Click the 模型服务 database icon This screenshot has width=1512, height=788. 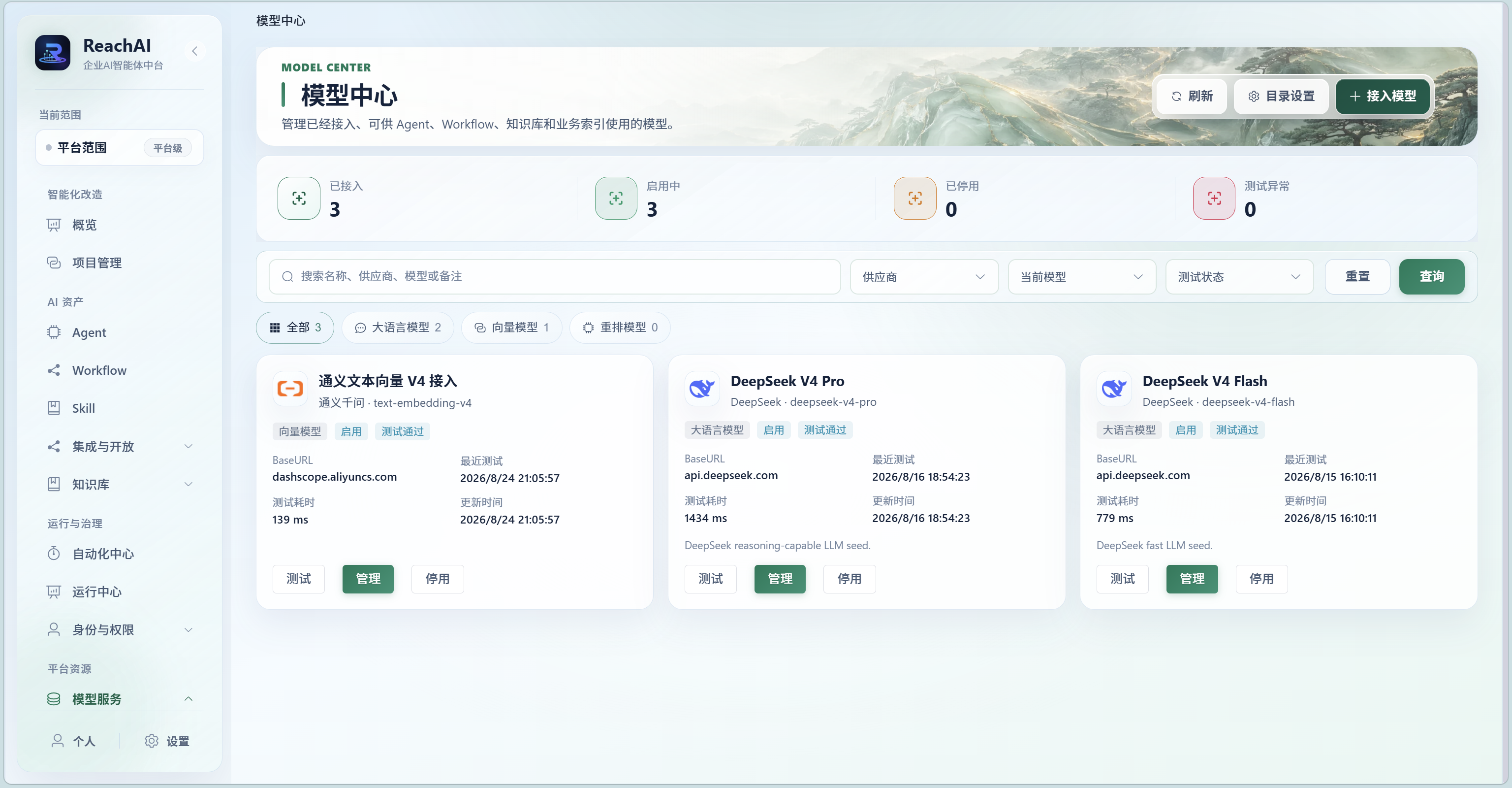54,699
